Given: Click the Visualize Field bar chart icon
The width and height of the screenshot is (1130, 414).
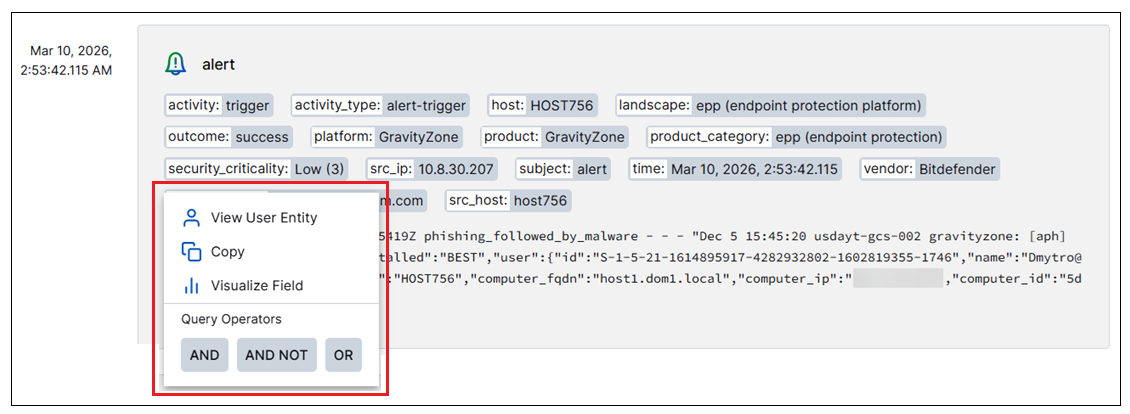Looking at the screenshot, I should (191, 286).
